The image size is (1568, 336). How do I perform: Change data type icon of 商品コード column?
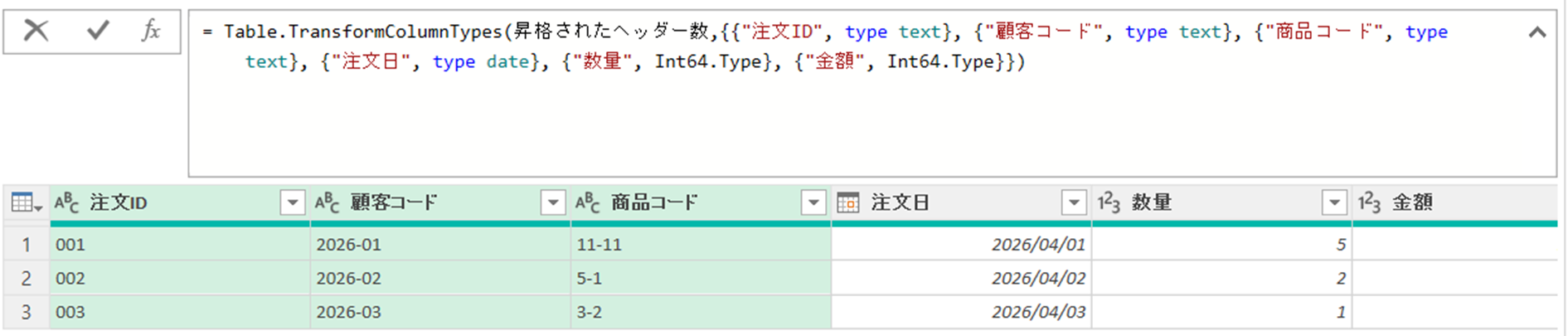click(x=587, y=202)
